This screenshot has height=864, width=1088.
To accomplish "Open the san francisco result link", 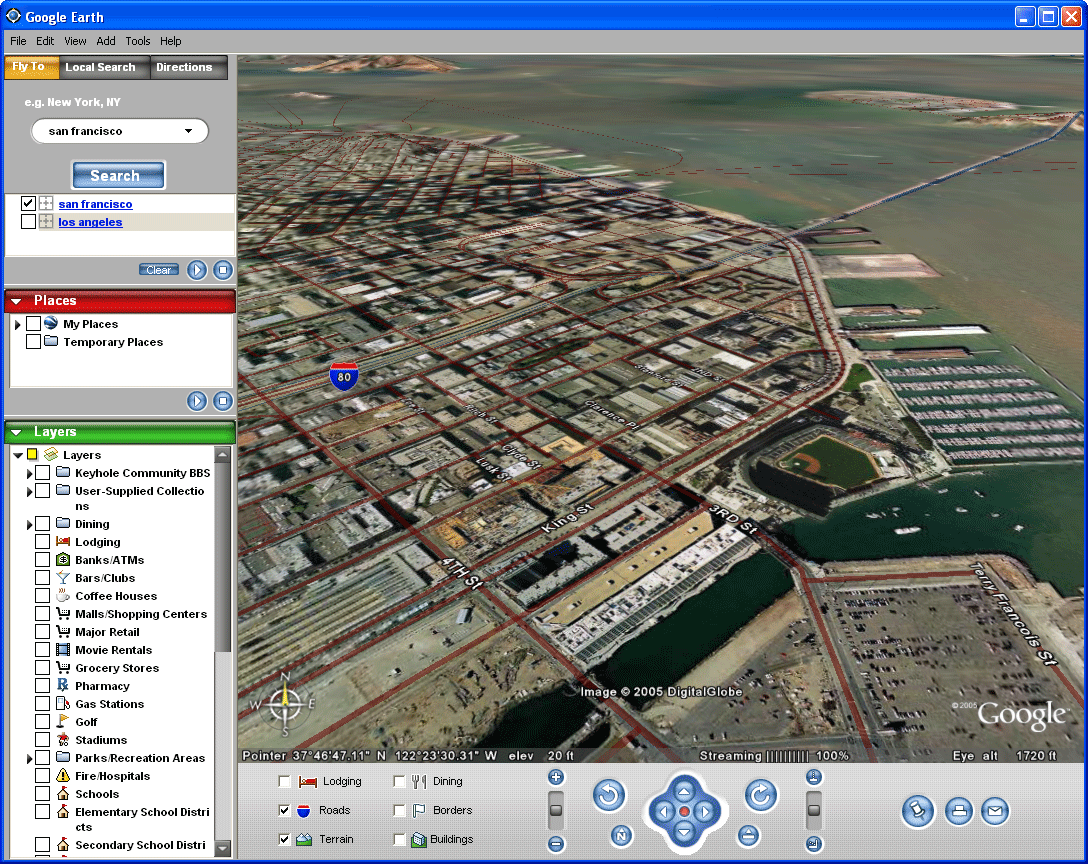I will (95, 204).
